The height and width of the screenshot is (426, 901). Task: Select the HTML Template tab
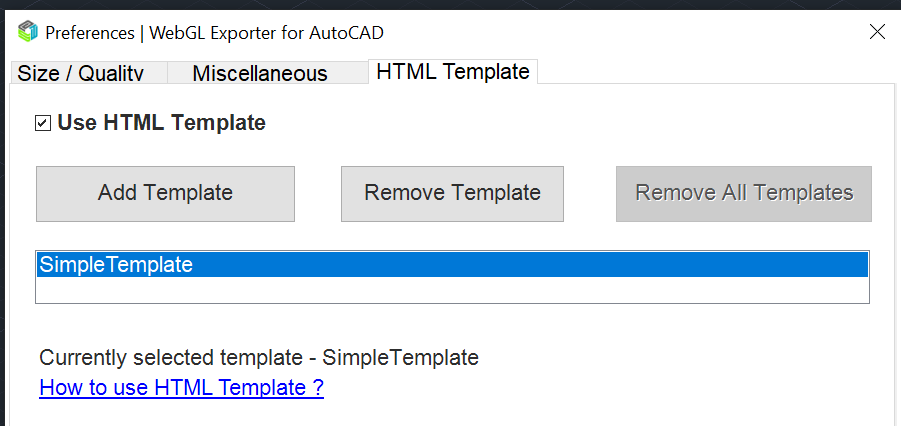click(453, 72)
